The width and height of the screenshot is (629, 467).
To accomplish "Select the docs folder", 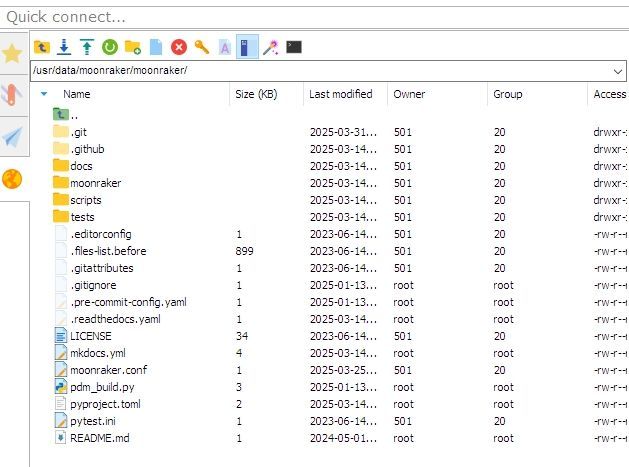I will [72, 166].
